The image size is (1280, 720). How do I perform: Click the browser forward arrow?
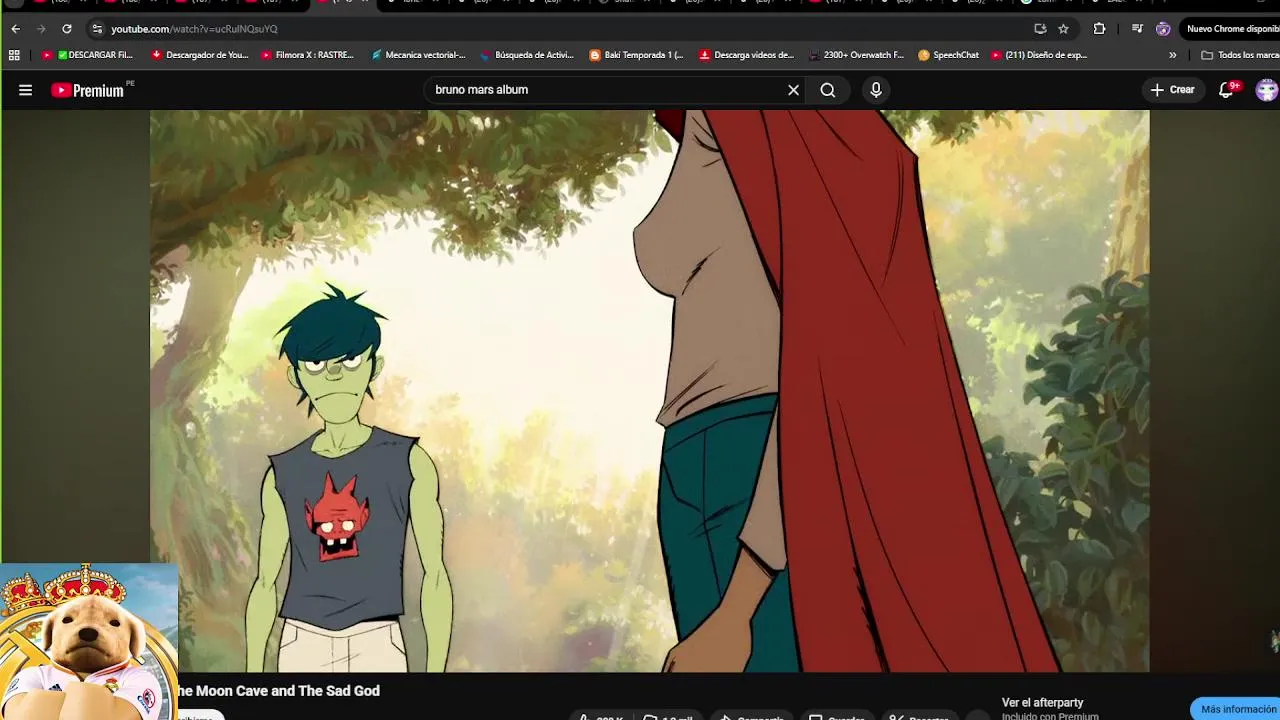point(41,29)
